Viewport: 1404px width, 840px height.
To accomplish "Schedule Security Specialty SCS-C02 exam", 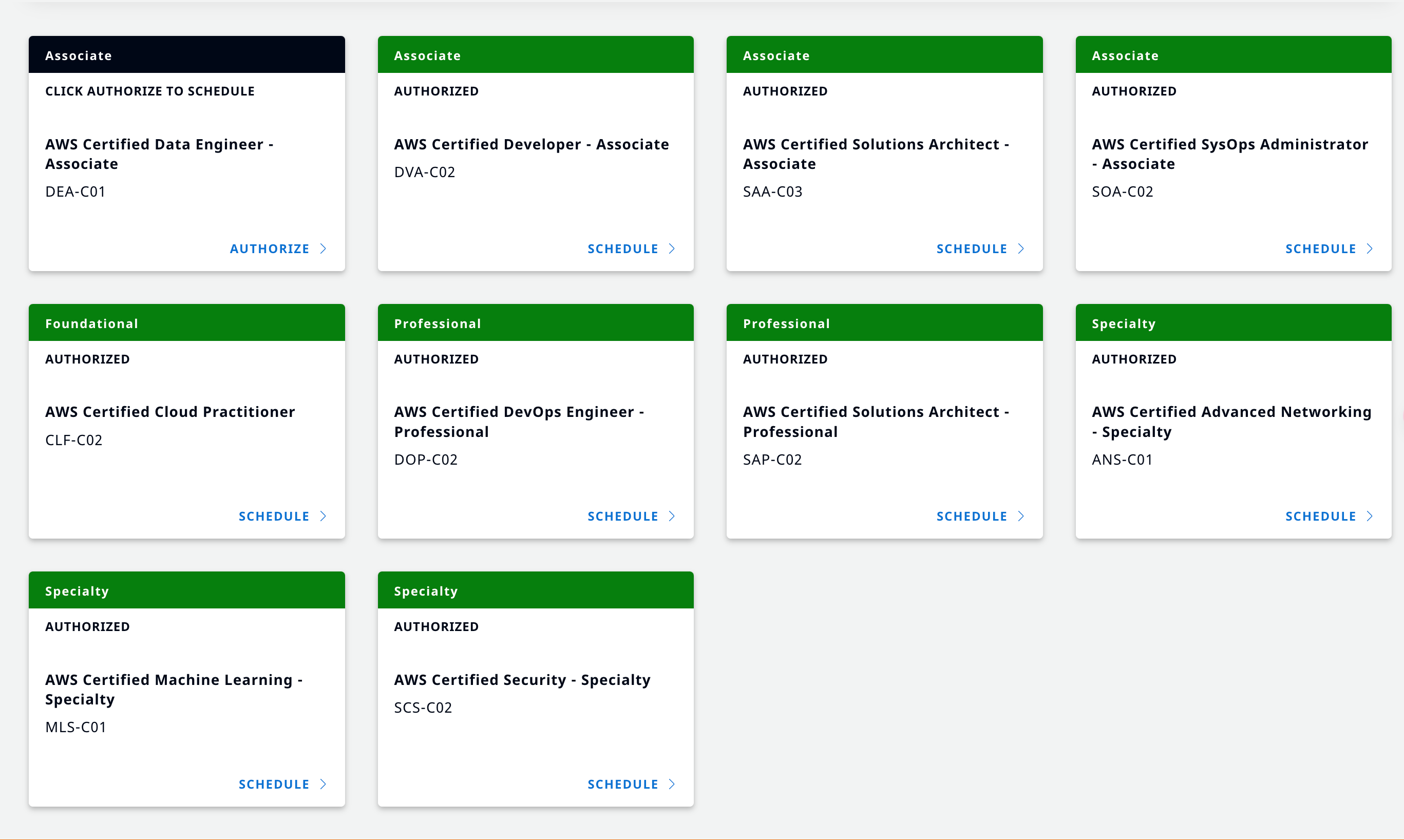I will click(x=623, y=784).
